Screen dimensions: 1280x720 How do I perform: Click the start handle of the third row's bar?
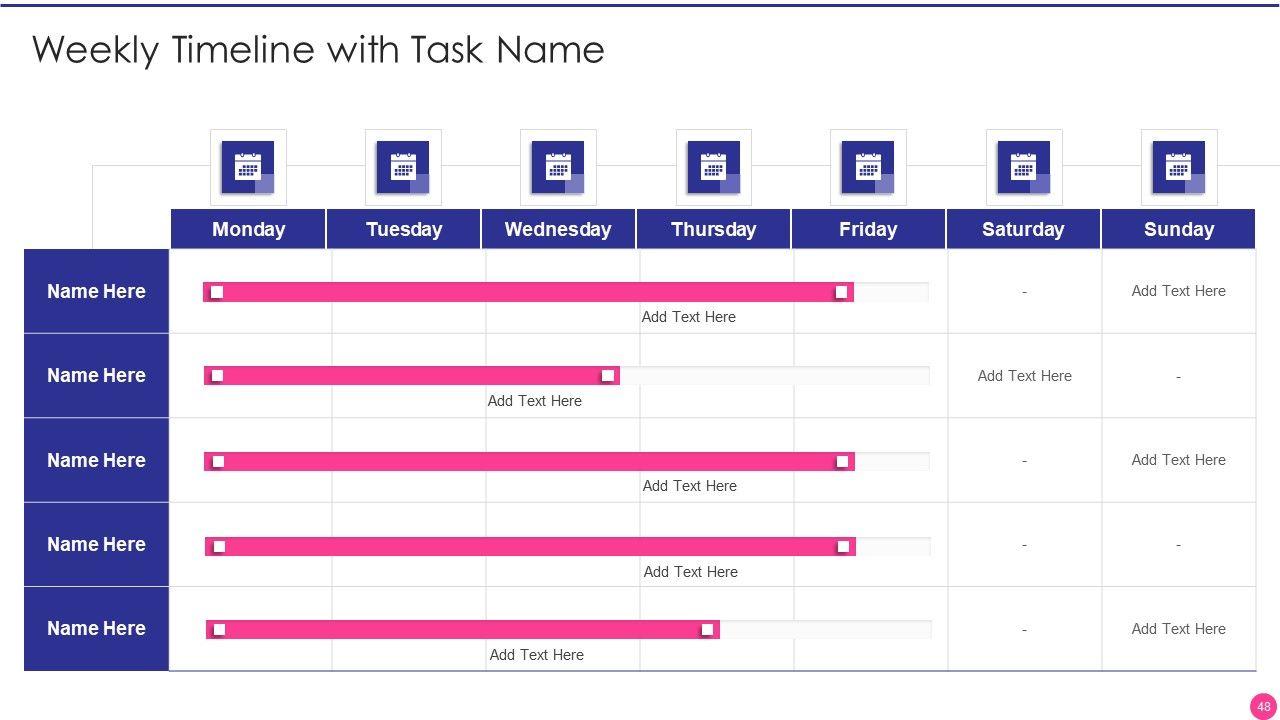coord(218,461)
